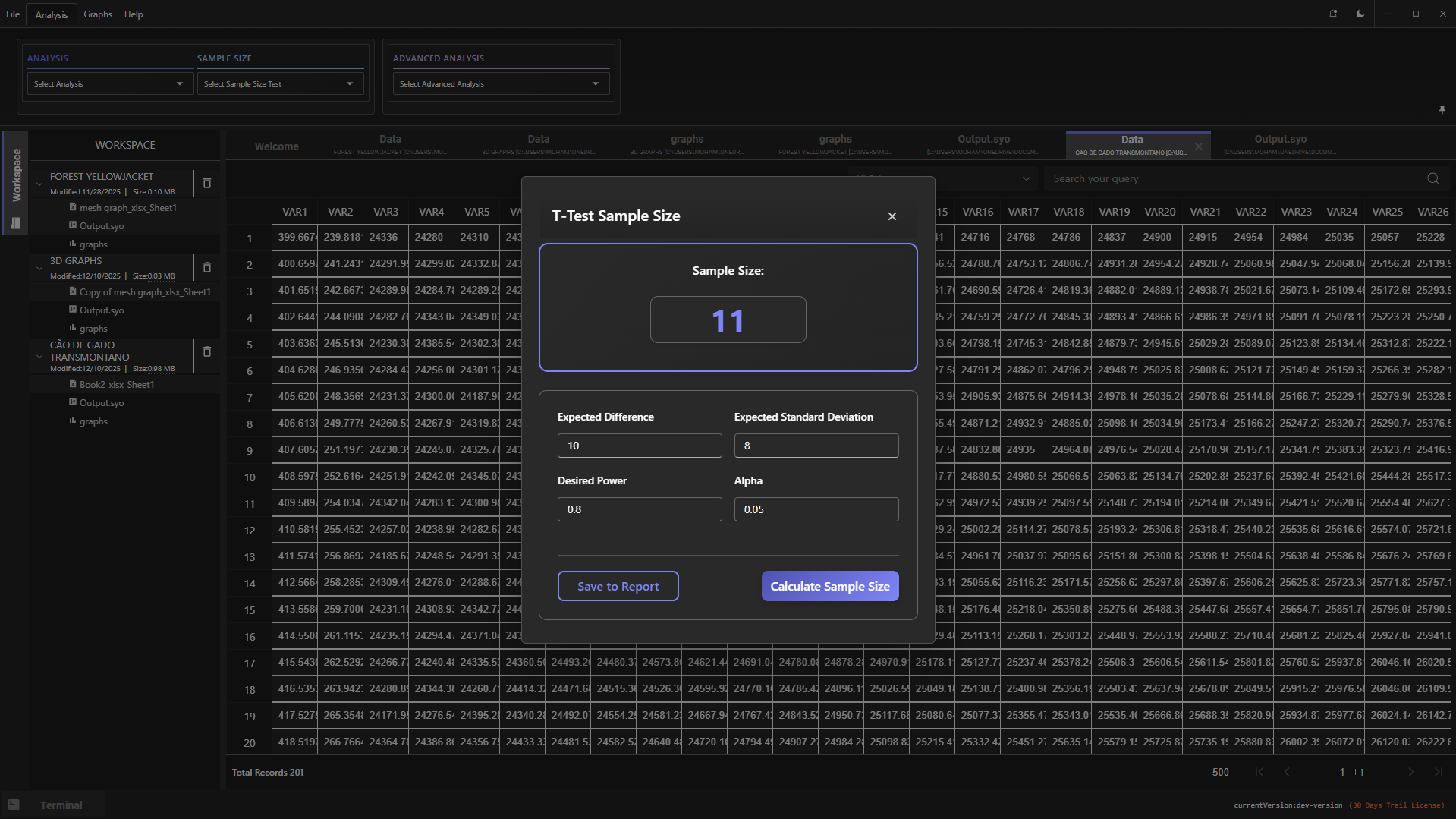Open the Select Analysis dropdown
Image resolution: width=1456 pixels, height=819 pixels.
108,83
